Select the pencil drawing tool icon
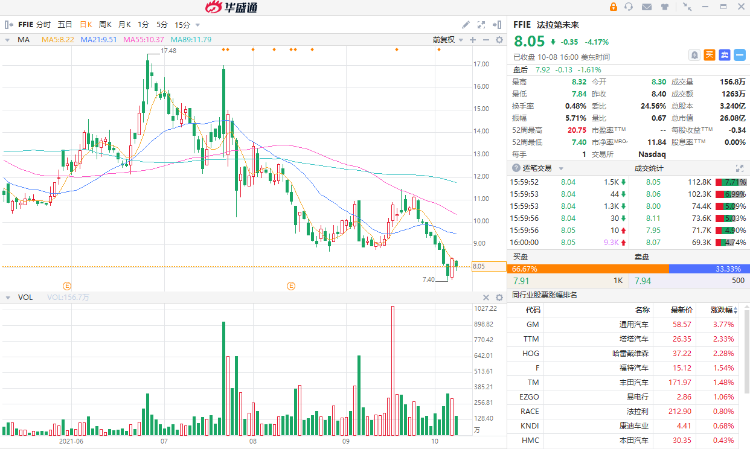 [466, 24]
